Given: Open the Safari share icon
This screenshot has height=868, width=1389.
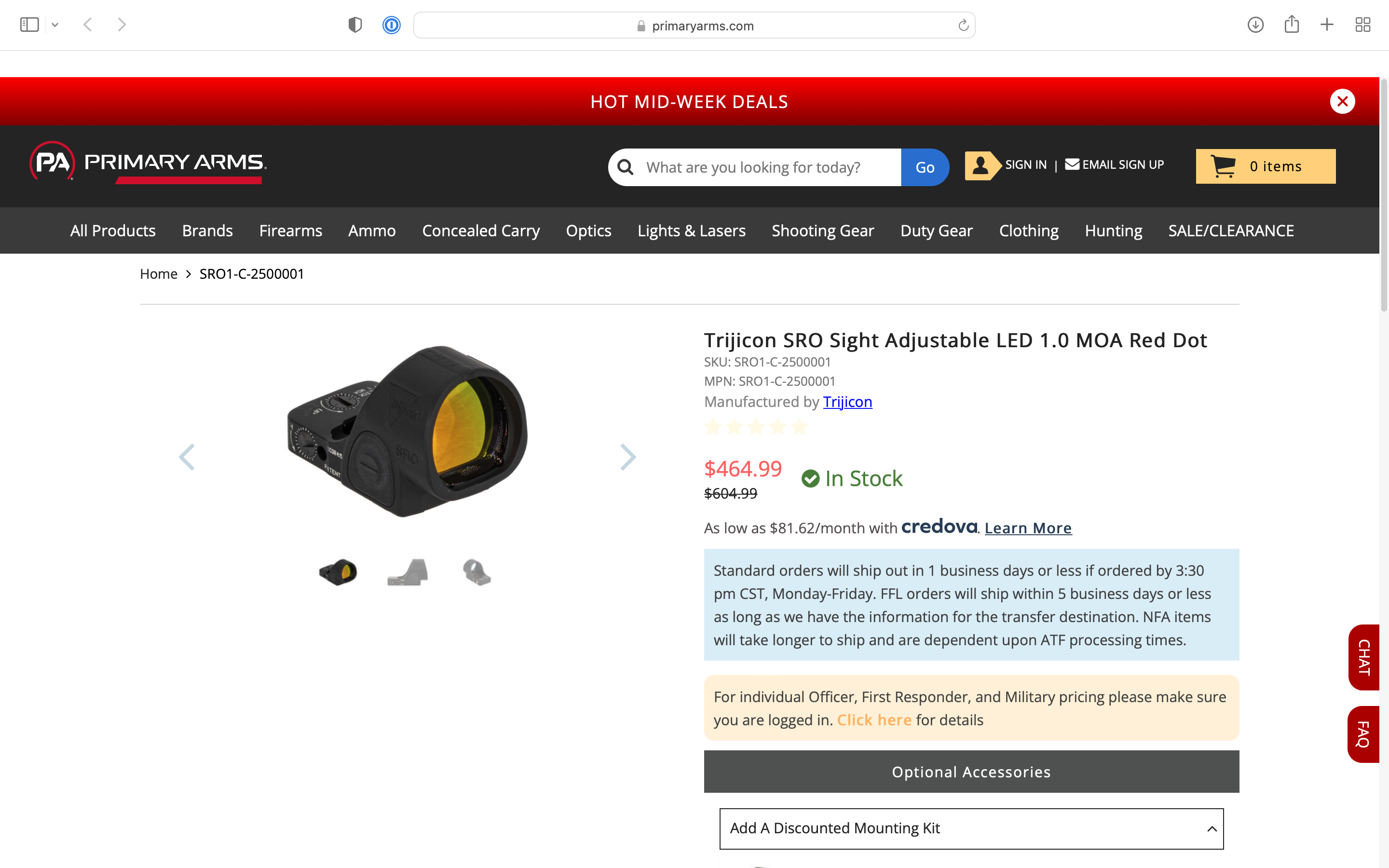Looking at the screenshot, I should [1292, 24].
